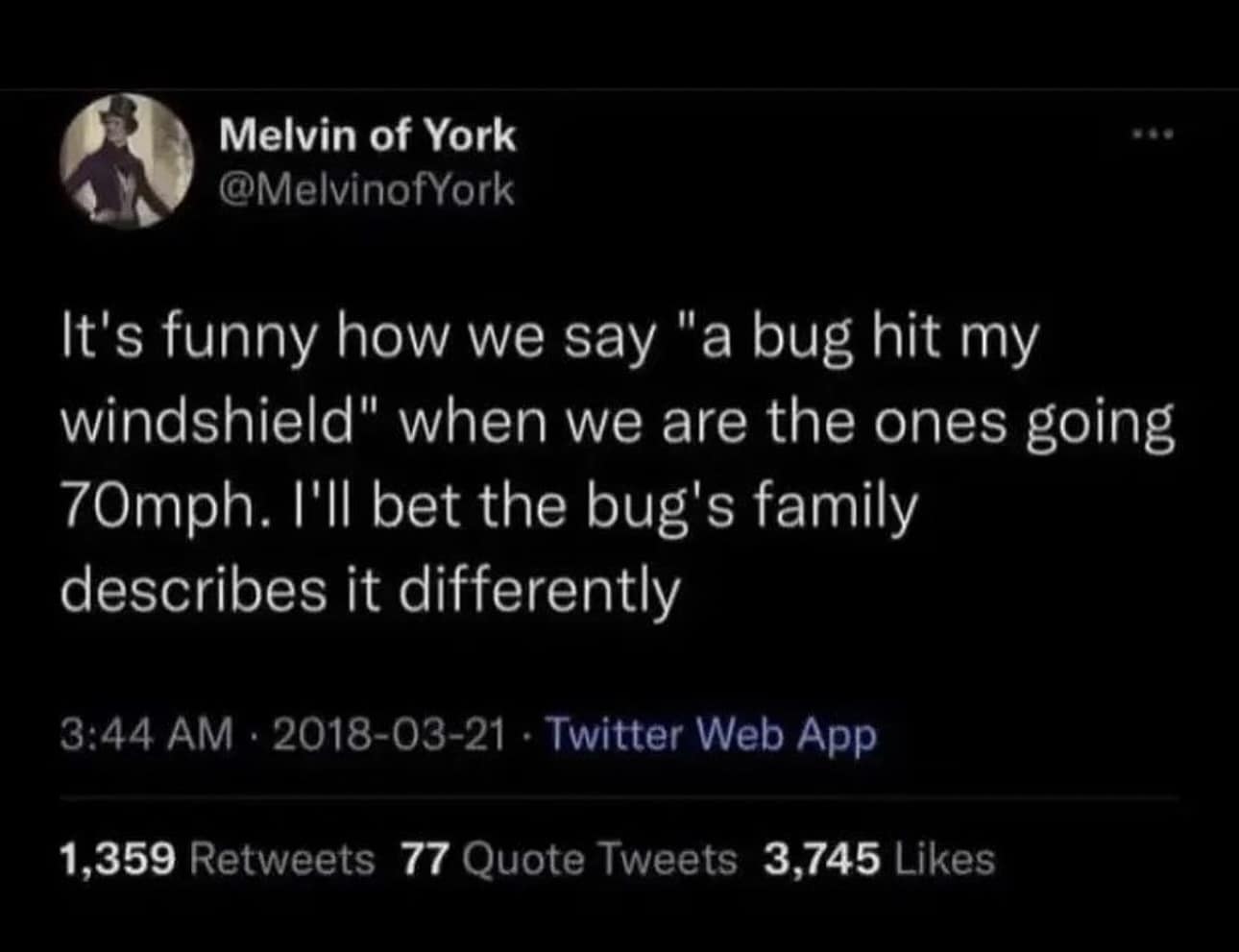Click the display name Melvin of York
Screen dimensions: 1239x952
tap(369, 134)
